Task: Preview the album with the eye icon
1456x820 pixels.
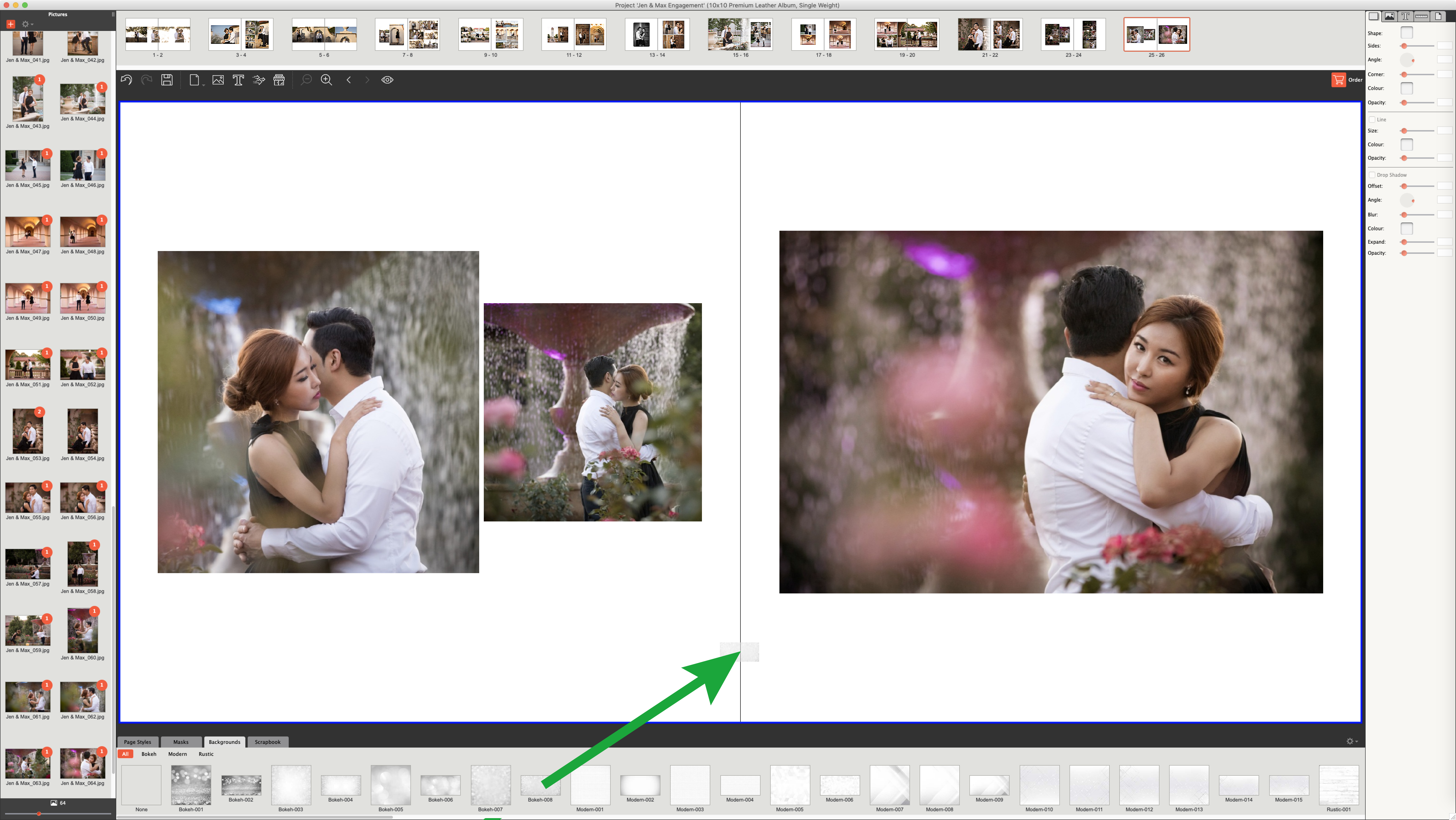Action: tap(387, 80)
